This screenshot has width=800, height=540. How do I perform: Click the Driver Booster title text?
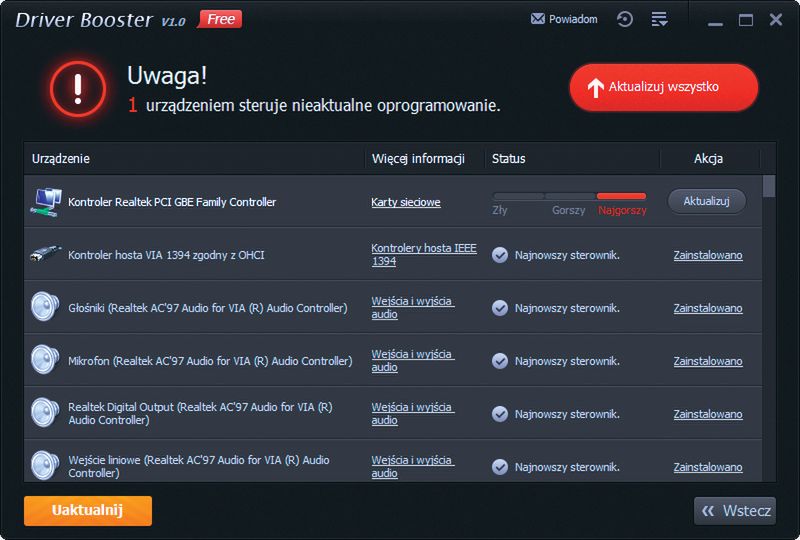pyautogui.click(x=84, y=20)
